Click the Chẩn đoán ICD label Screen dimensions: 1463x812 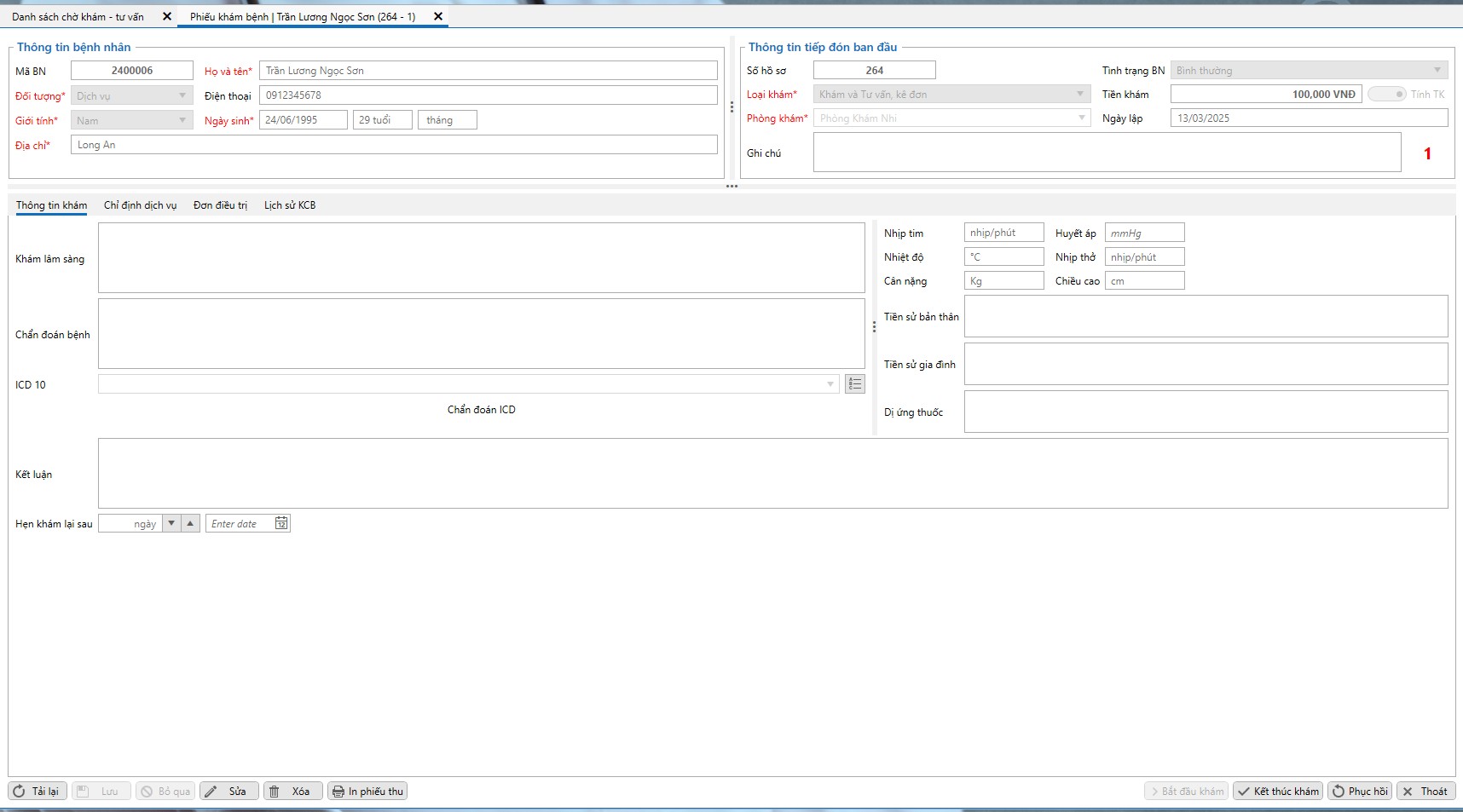tap(482, 410)
